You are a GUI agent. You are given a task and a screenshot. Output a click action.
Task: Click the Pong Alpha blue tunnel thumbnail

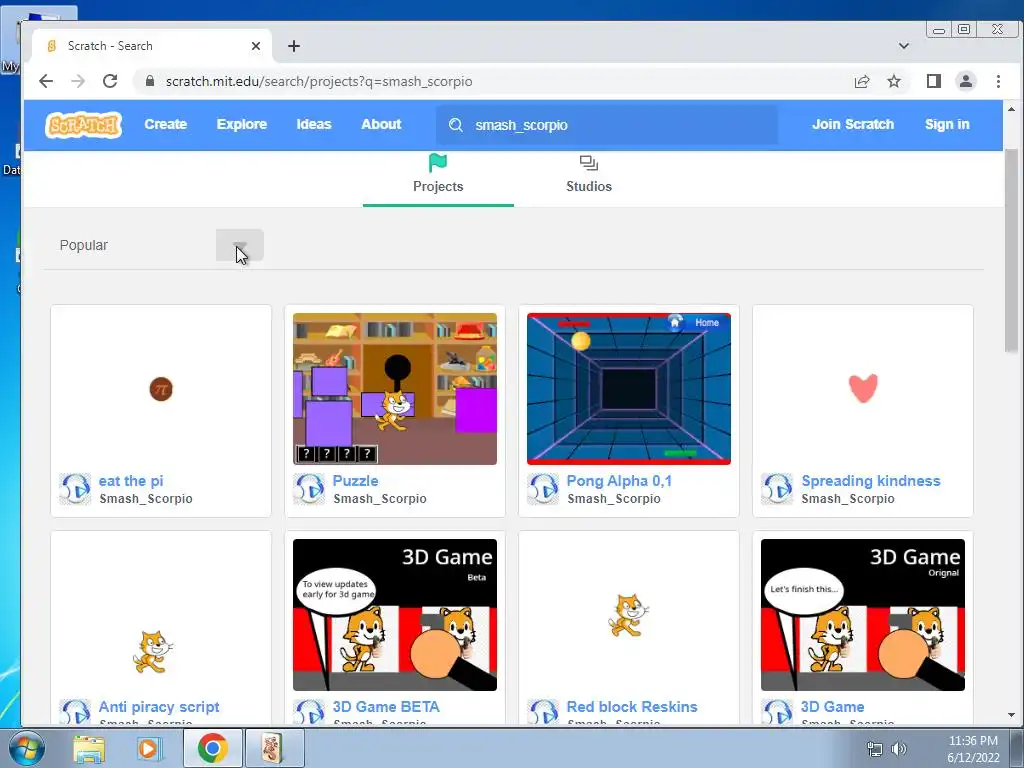coord(629,389)
